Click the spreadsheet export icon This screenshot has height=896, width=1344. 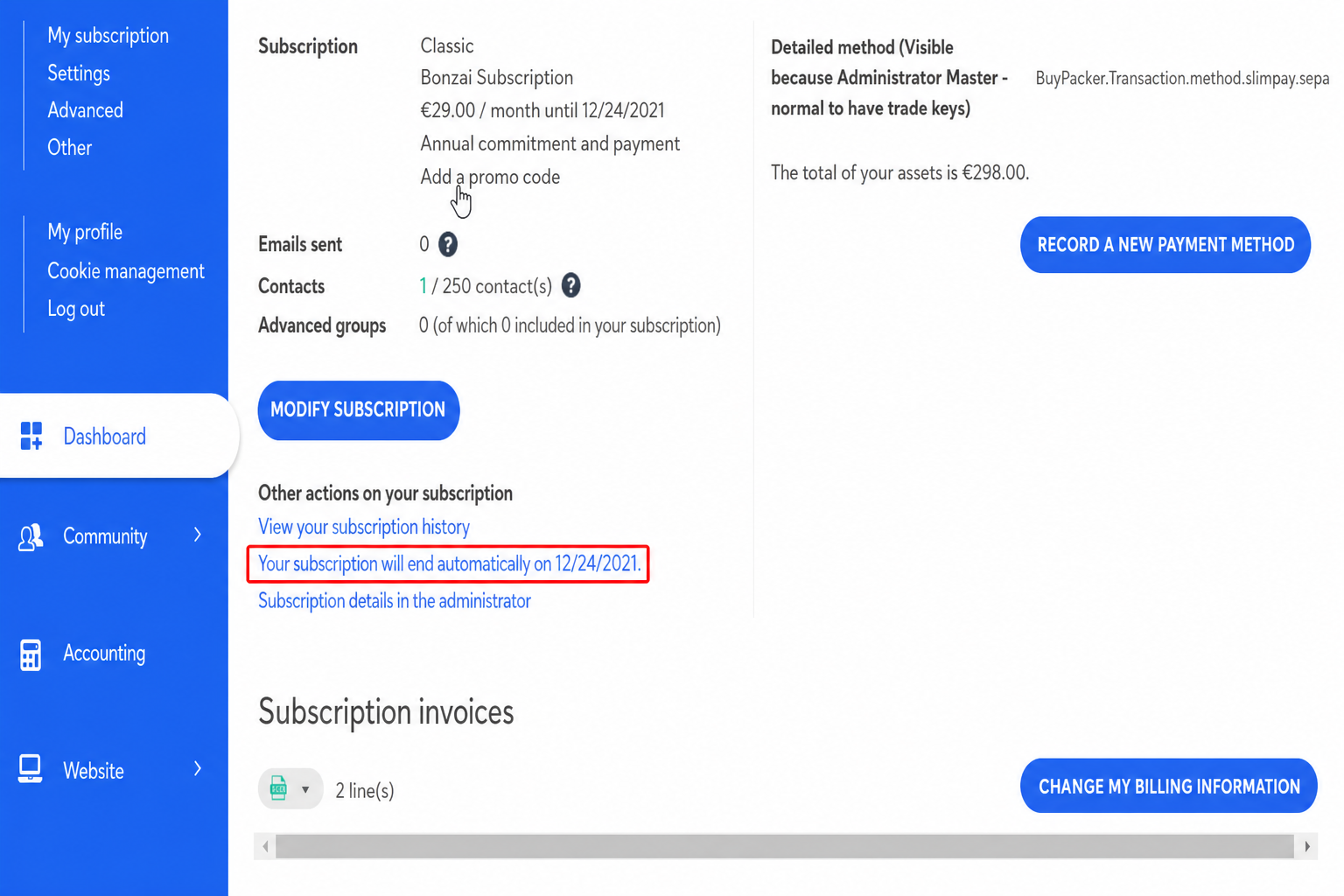(278, 789)
